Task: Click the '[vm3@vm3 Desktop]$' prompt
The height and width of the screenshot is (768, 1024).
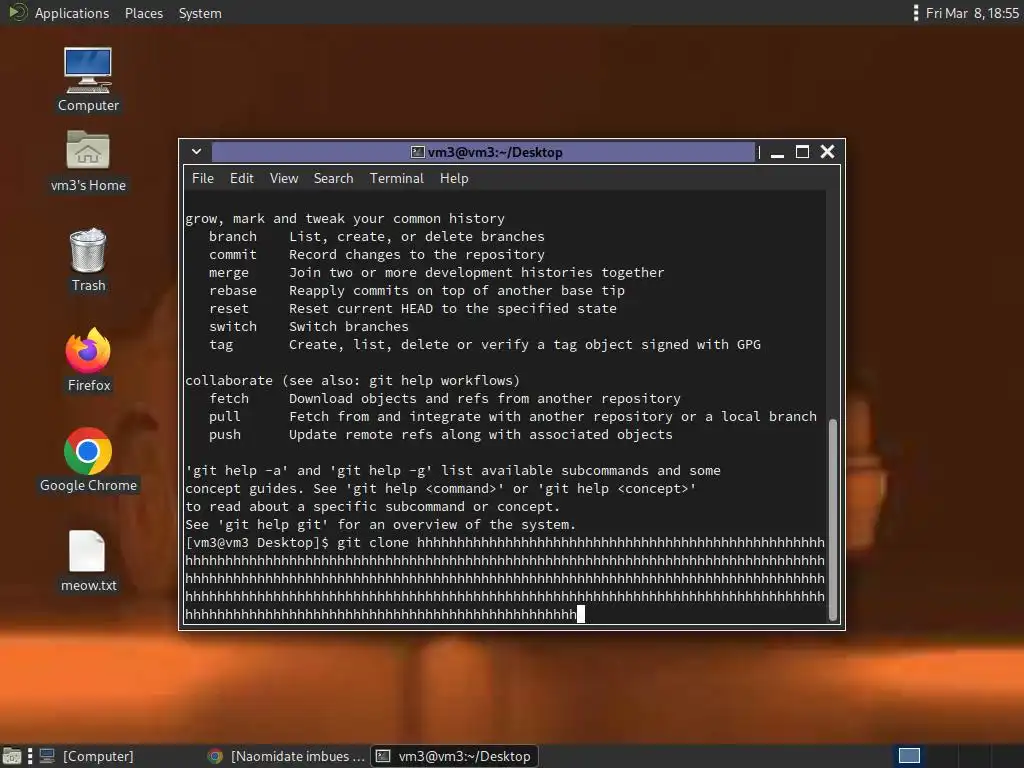Action: click(257, 543)
